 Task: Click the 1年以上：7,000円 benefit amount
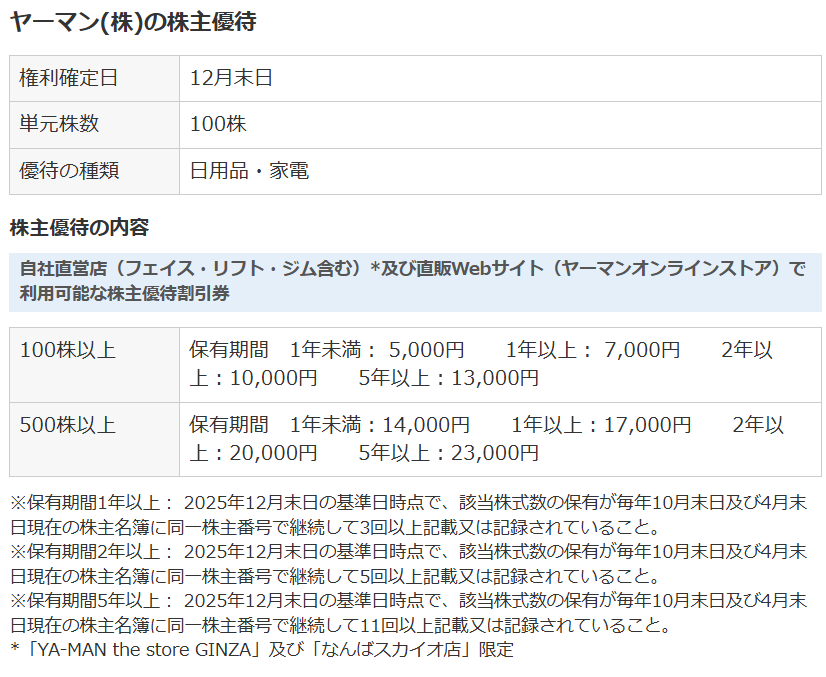[x=593, y=350]
